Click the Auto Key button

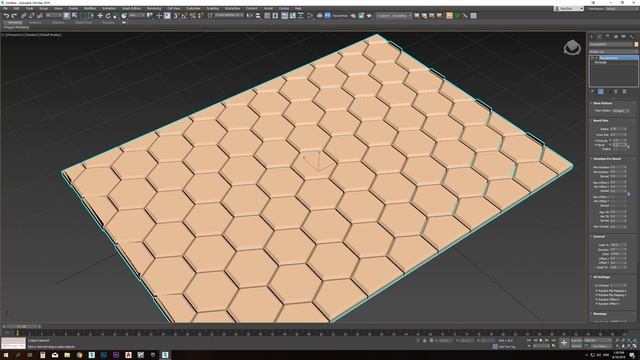576,340
